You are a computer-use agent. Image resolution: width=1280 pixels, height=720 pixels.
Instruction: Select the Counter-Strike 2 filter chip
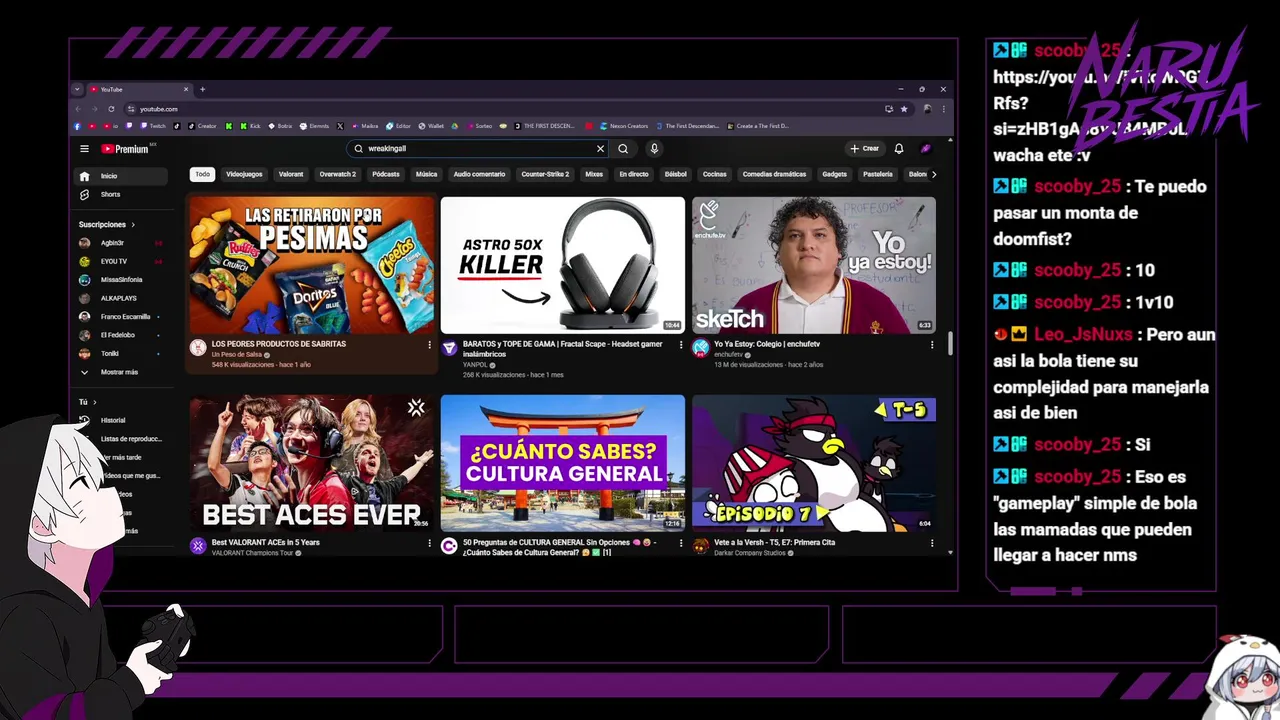545,174
